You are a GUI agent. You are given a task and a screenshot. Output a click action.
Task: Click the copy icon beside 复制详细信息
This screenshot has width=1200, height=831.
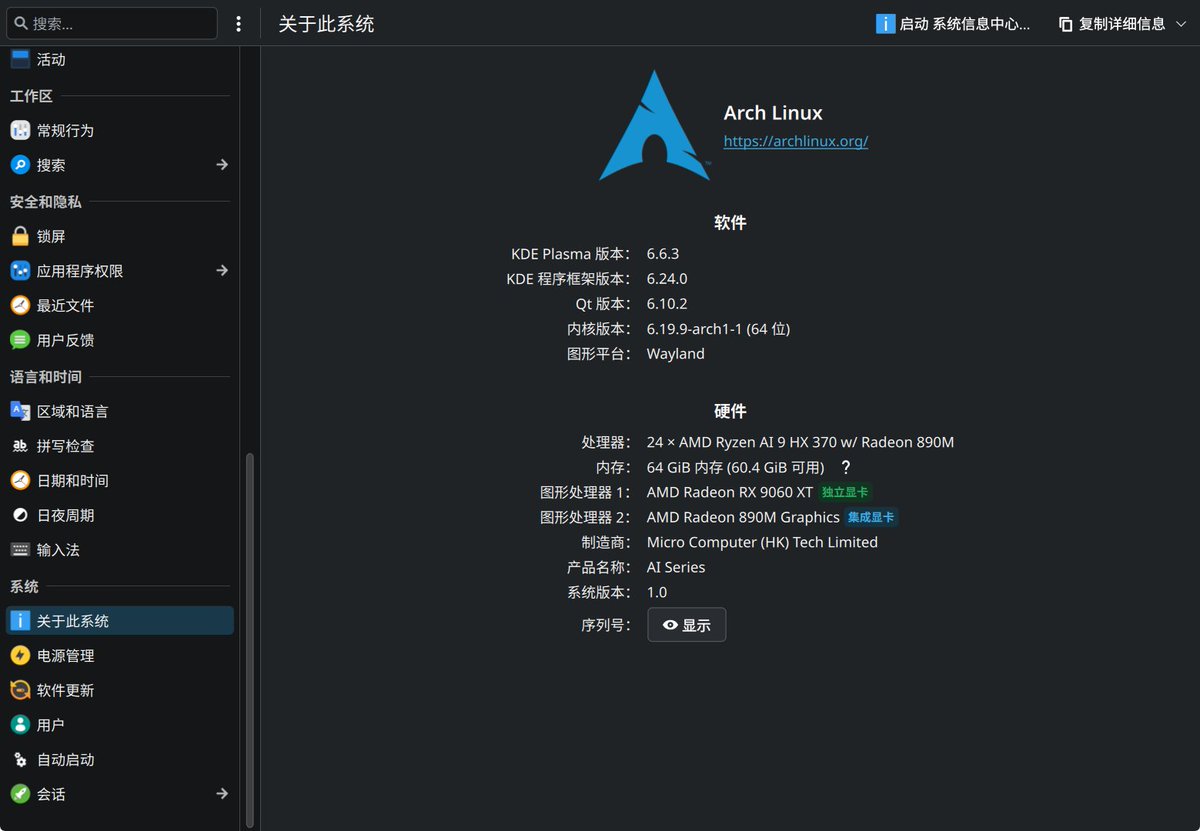[1066, 24]
